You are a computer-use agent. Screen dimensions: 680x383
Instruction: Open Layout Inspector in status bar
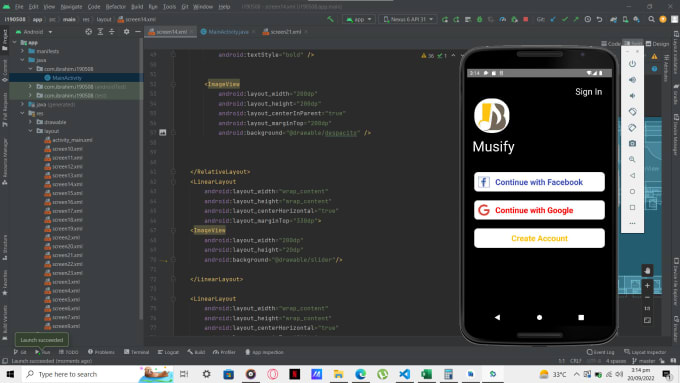[645, 352]
